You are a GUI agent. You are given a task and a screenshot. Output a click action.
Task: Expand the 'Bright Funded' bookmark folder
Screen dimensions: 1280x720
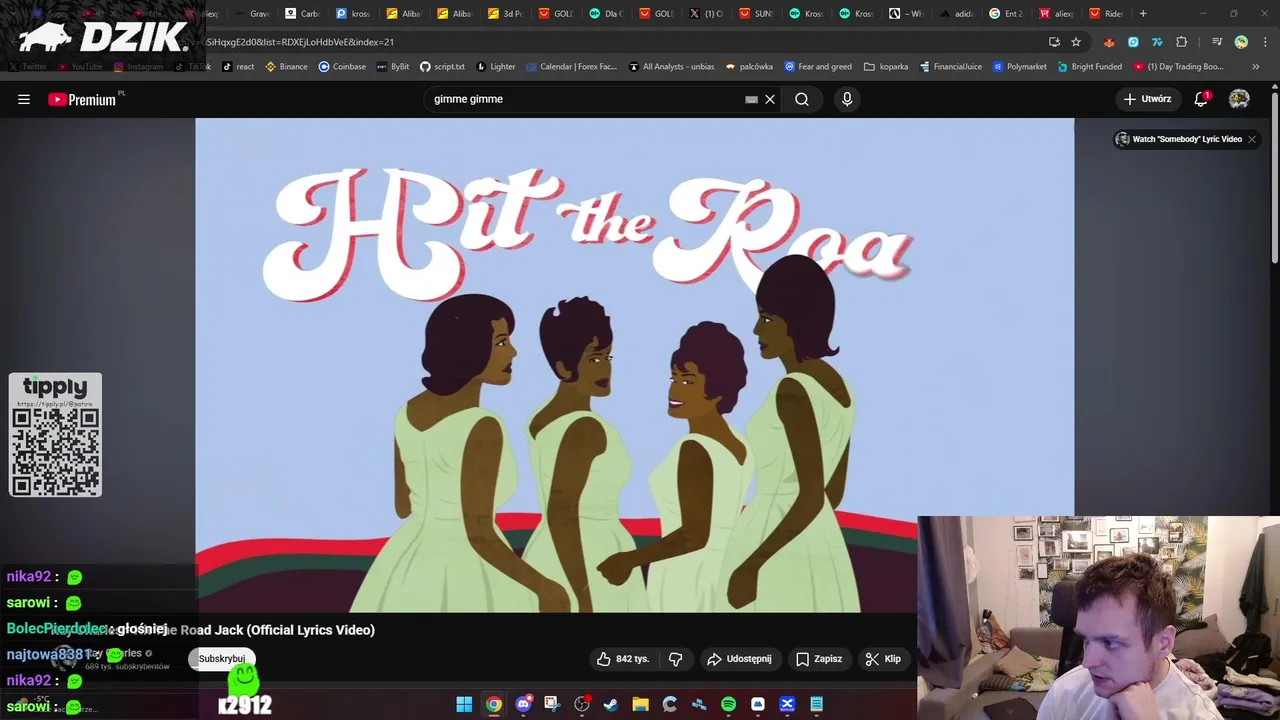click(1089, 67)
